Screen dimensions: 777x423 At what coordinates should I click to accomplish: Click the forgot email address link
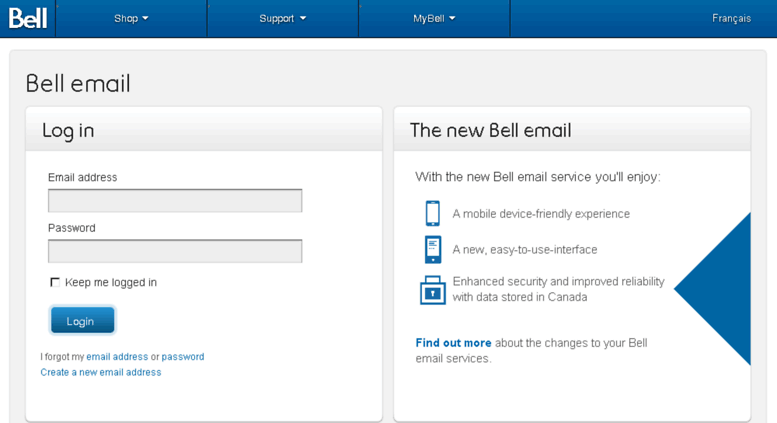click(117, 357)
